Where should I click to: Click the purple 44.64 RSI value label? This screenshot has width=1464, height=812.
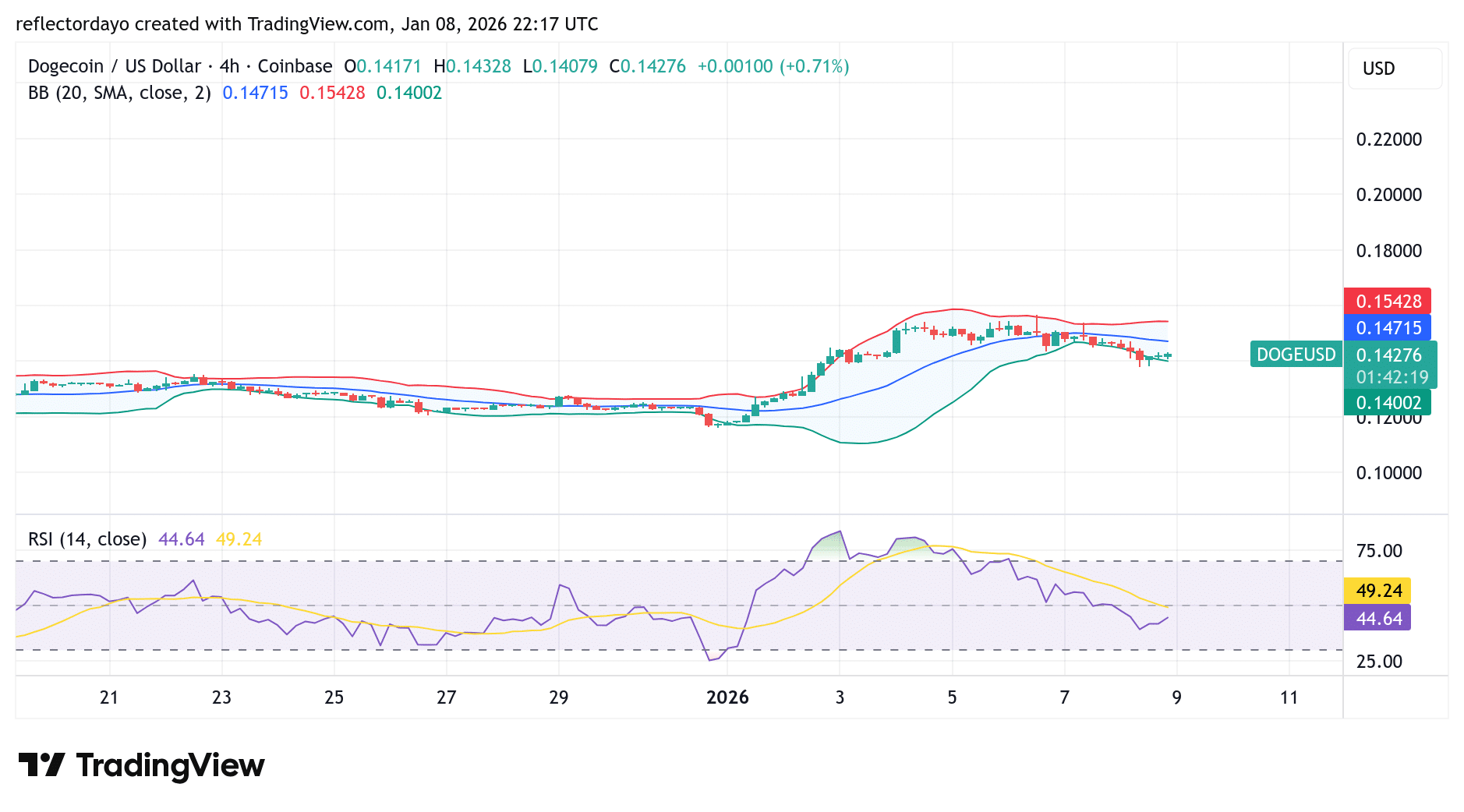tap(1378, 619)
